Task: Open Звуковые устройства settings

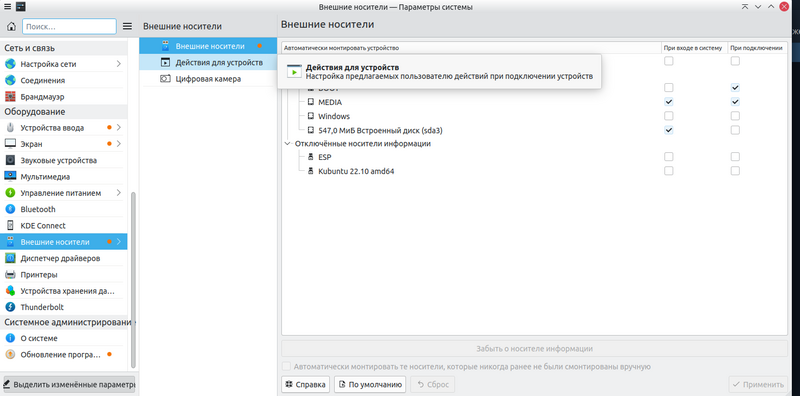Action: (x=64, y=160)
